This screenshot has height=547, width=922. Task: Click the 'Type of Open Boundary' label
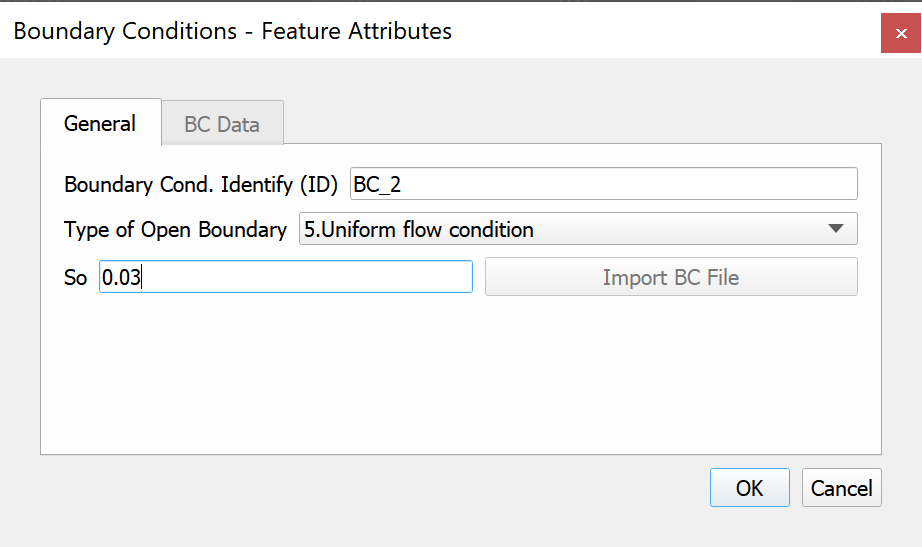pyautogui.click(x=175, y=230)
